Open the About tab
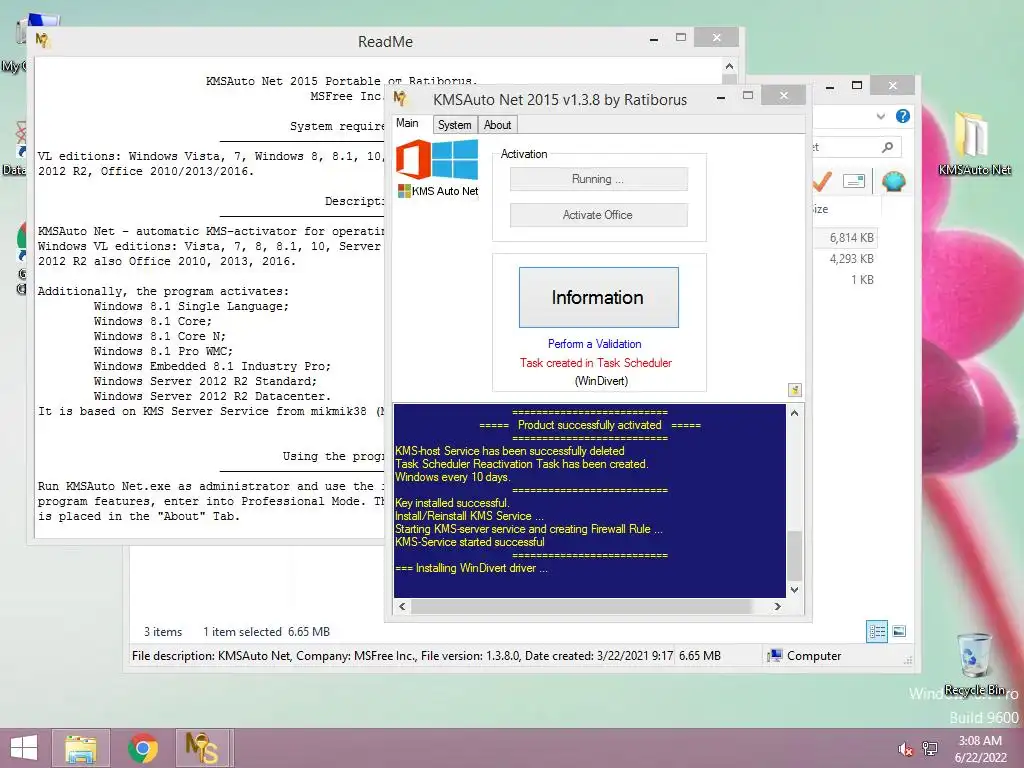Screen dimensions: 1024x768 (497, 125)
